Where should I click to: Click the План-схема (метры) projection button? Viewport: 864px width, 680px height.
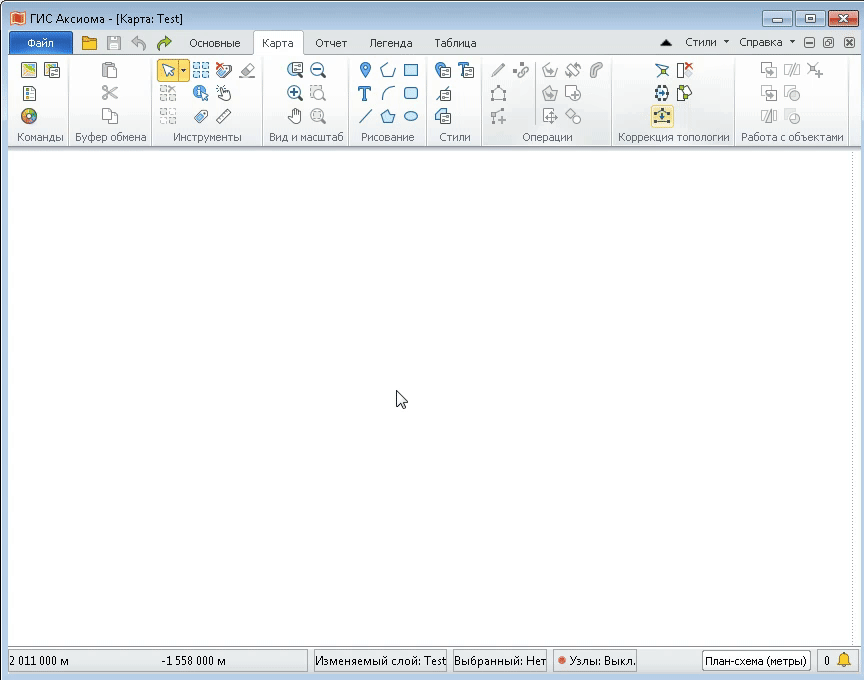click(x=756, y=661)
